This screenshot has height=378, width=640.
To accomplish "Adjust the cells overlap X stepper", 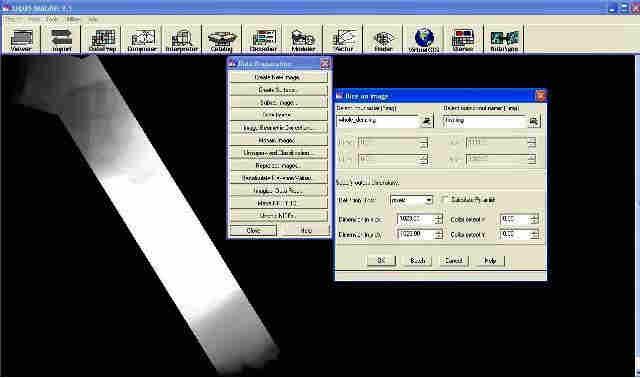I will (534, 219).
